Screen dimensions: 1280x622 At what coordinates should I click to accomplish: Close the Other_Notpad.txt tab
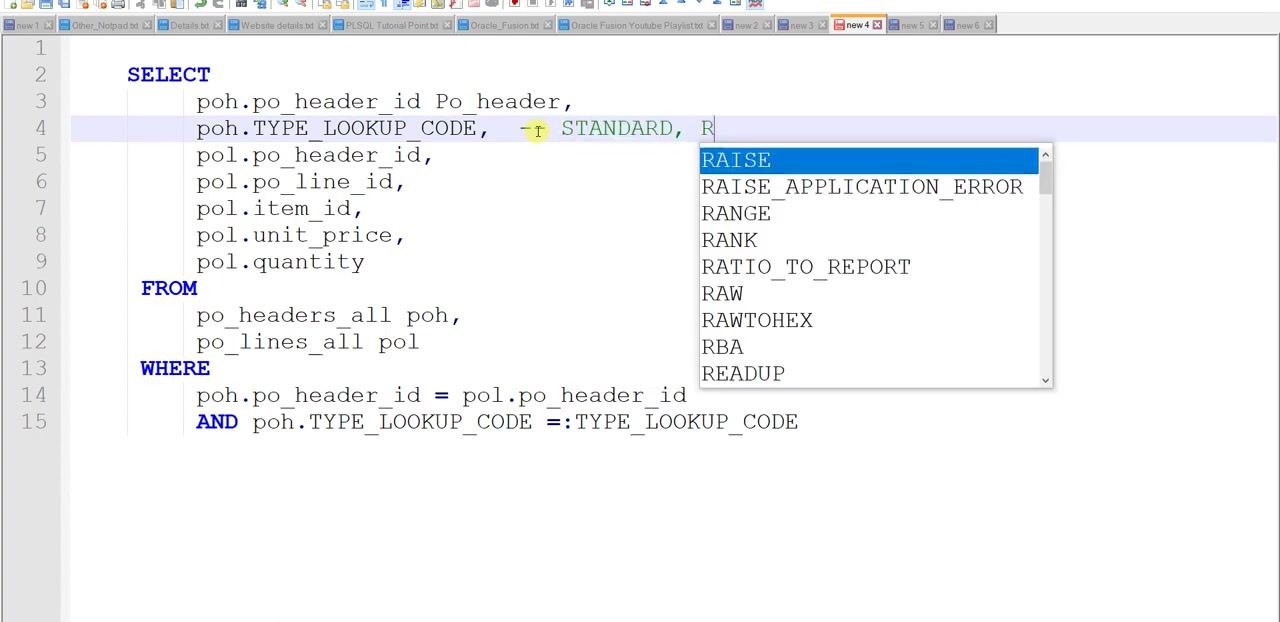click(x=148, y=25)
